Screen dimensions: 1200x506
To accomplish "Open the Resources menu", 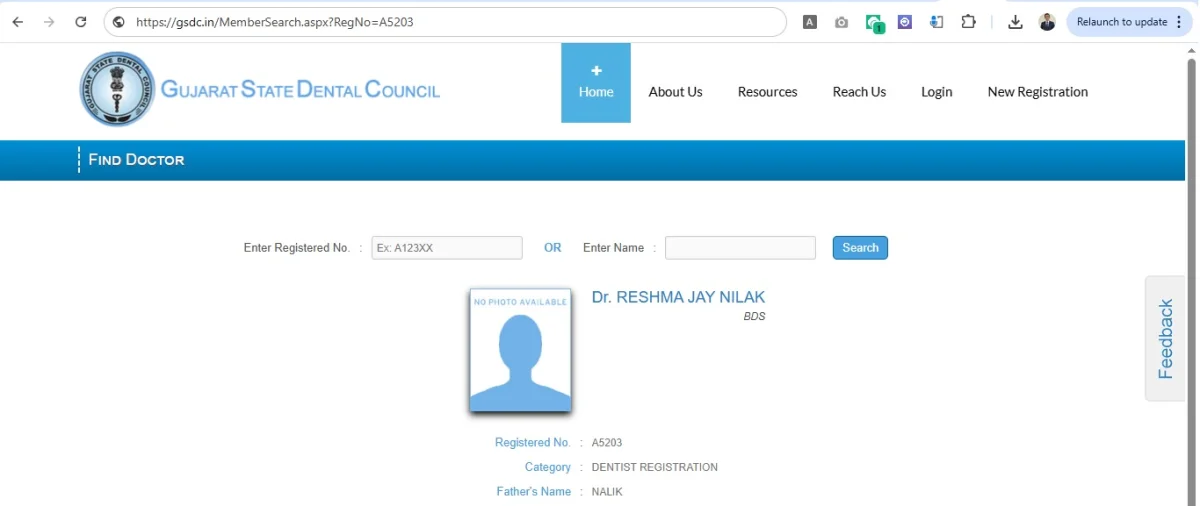I will click(767, 92).
